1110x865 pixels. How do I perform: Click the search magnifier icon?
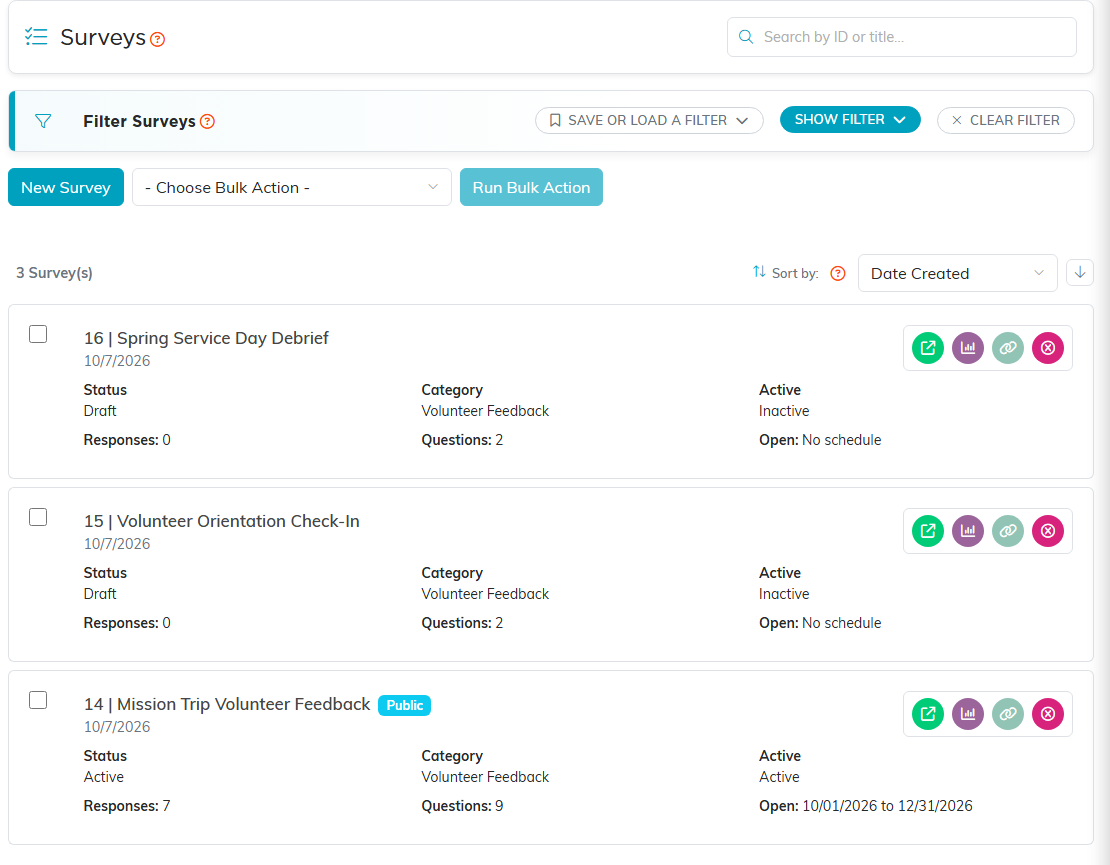click(x=745, y=37)
